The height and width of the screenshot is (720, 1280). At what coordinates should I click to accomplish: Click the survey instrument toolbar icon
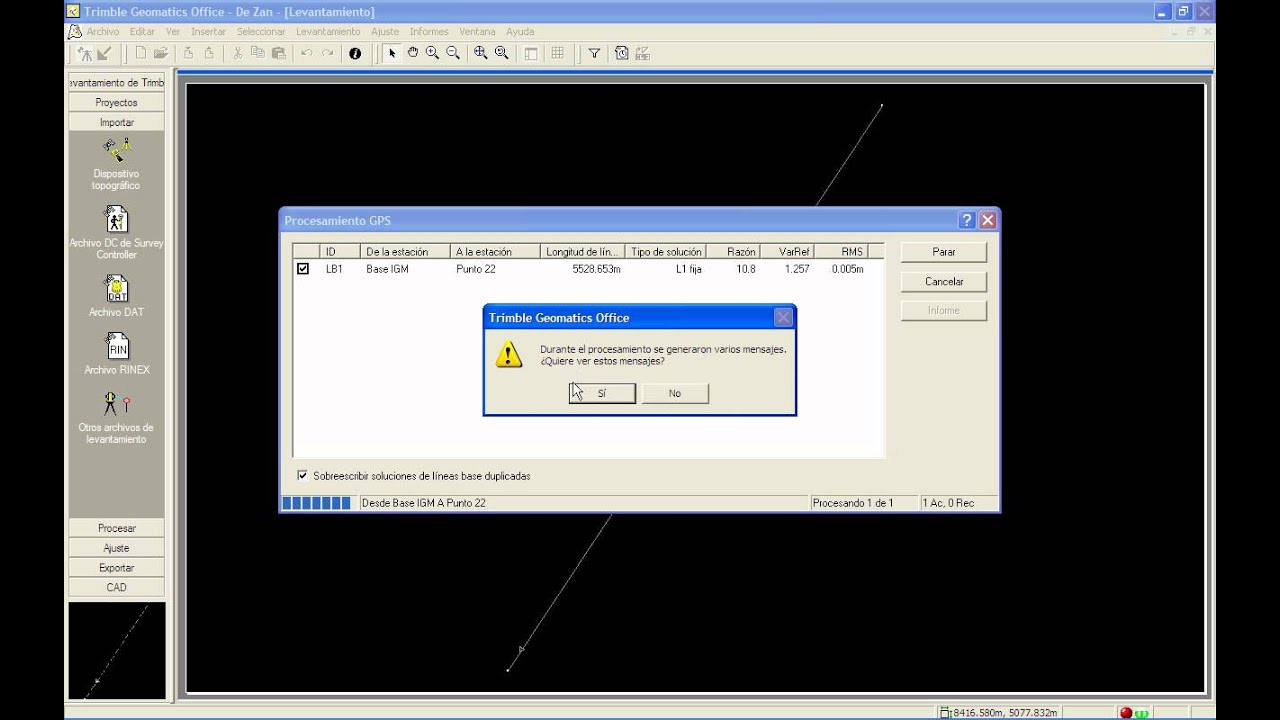pos(84,53)
